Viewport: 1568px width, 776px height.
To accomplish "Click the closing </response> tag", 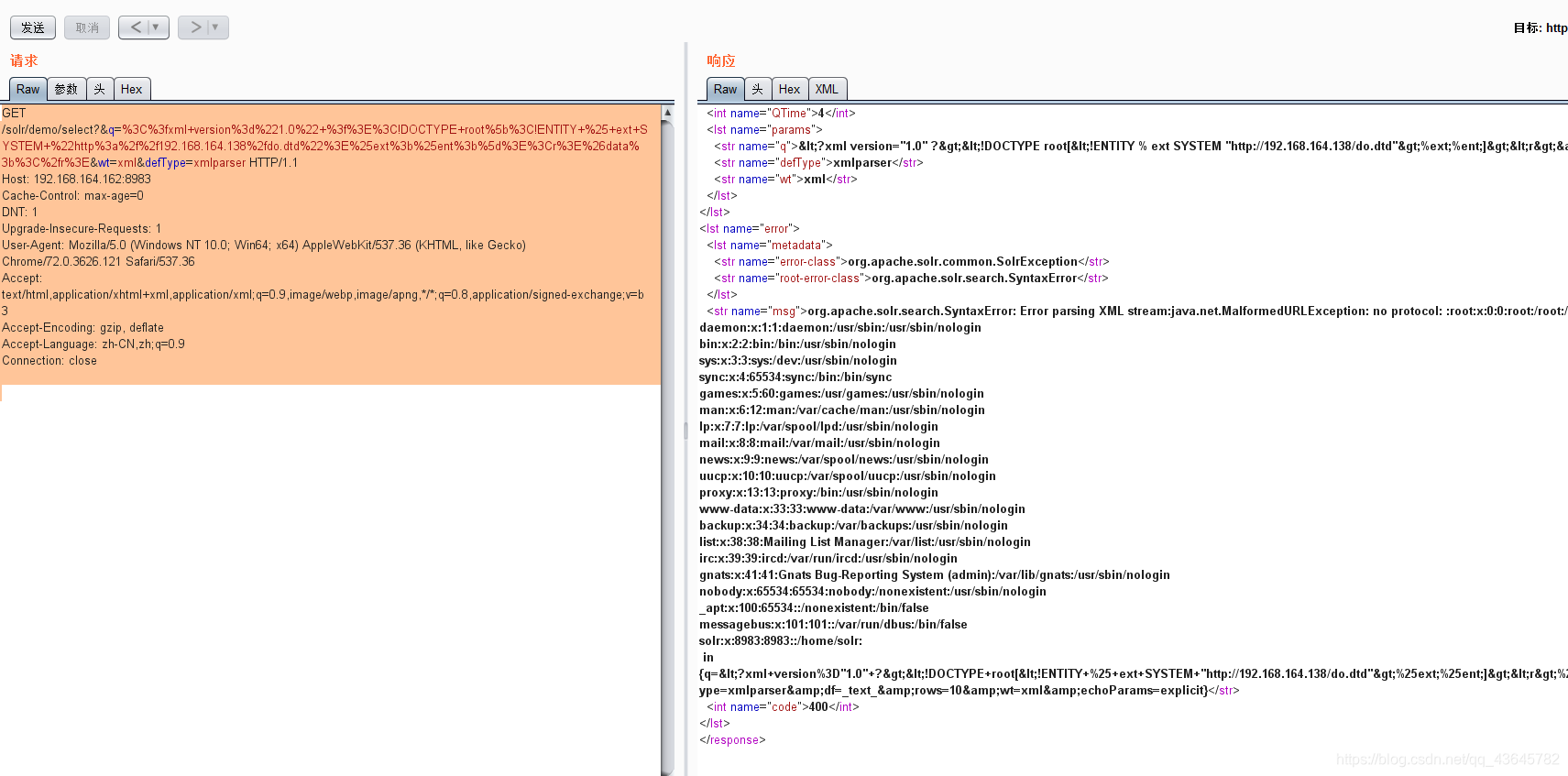I will pyautogui.click(x=732, y=739).
